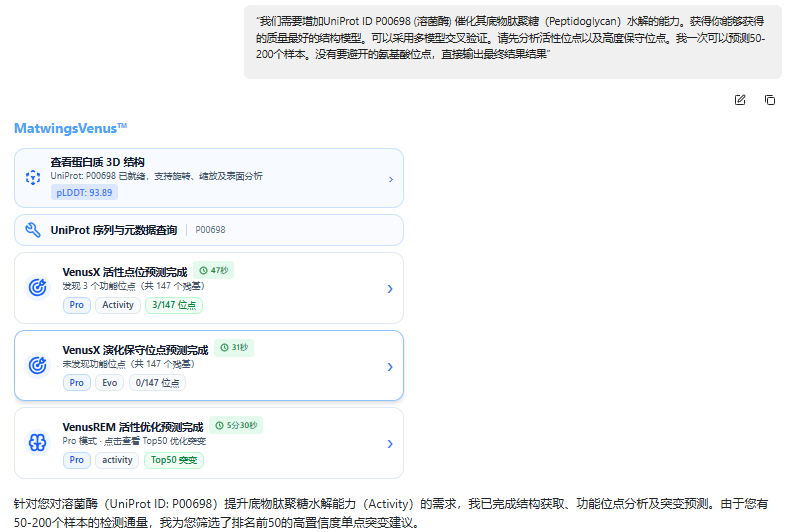The width and height of the screenshot is (808, 532).
Task: Click the user prompt message bubble
Action: coord(513,42)
